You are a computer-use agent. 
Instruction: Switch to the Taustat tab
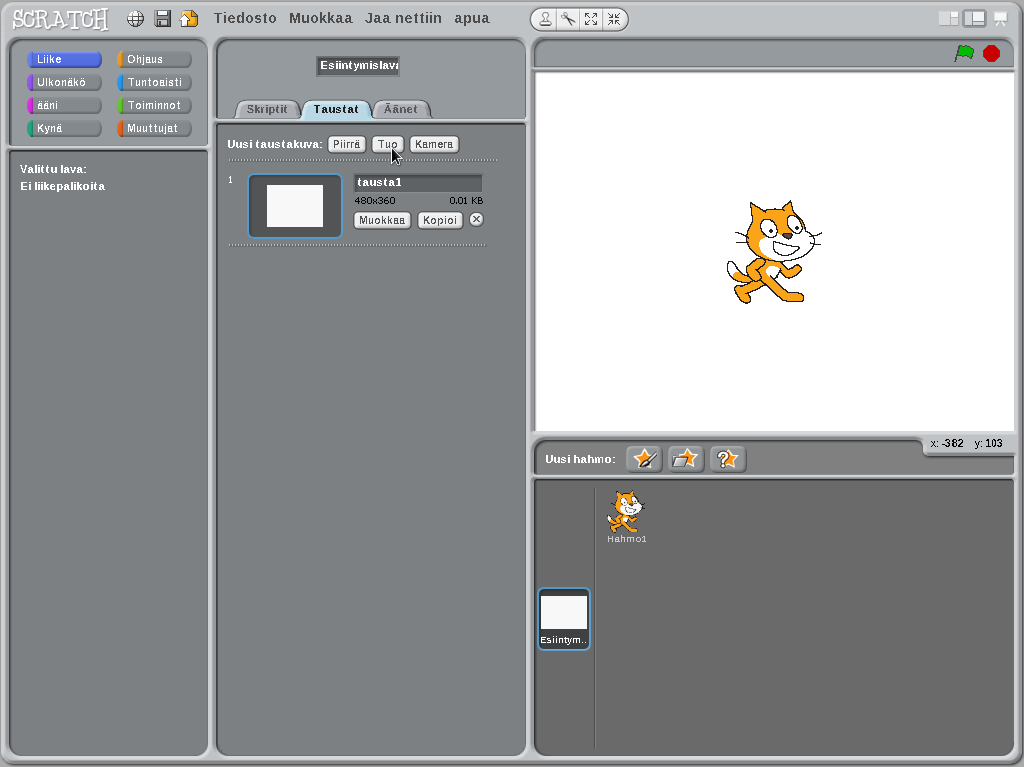pos(336,109)
